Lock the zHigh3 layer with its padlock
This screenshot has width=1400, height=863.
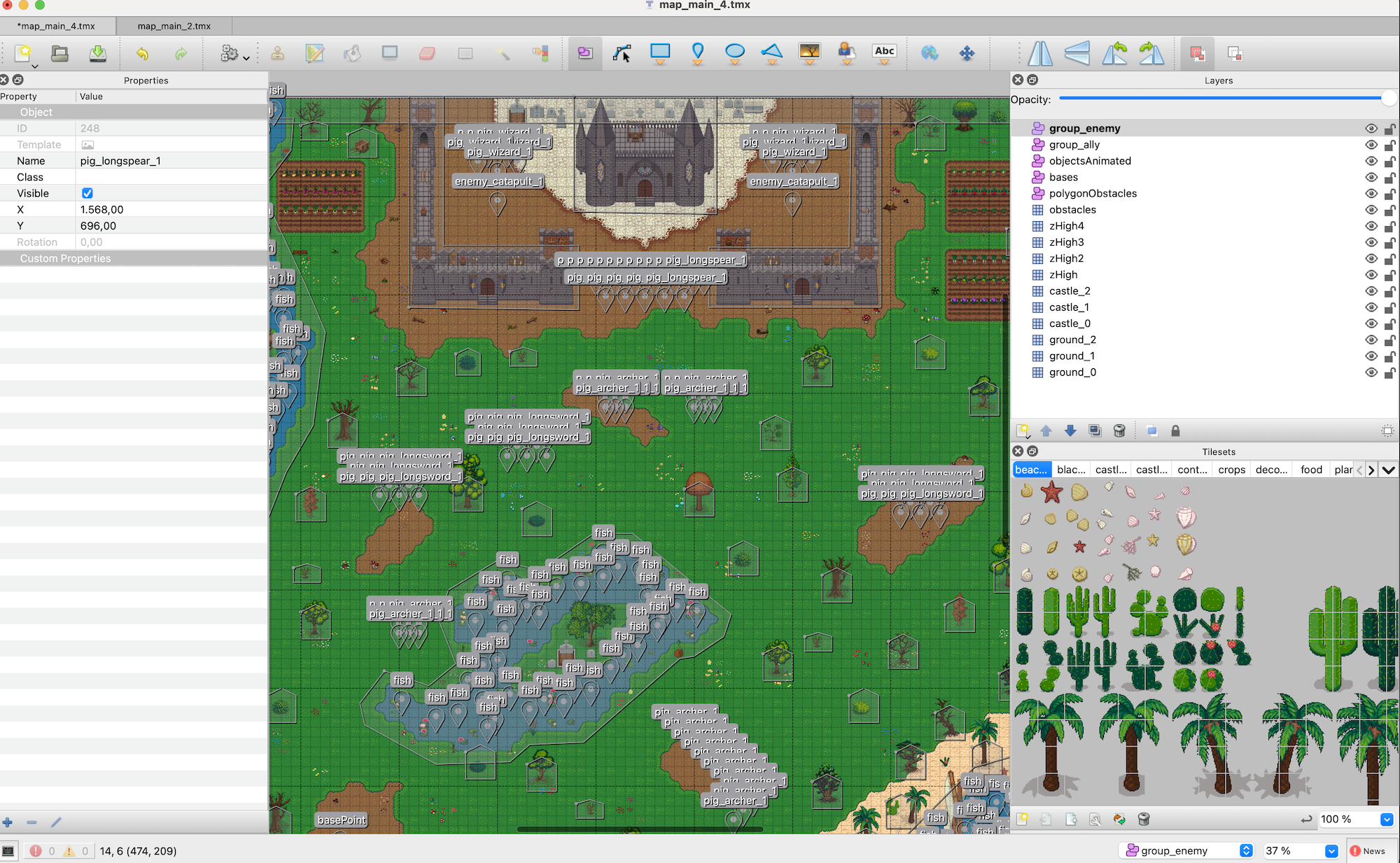coord(1389,242)
